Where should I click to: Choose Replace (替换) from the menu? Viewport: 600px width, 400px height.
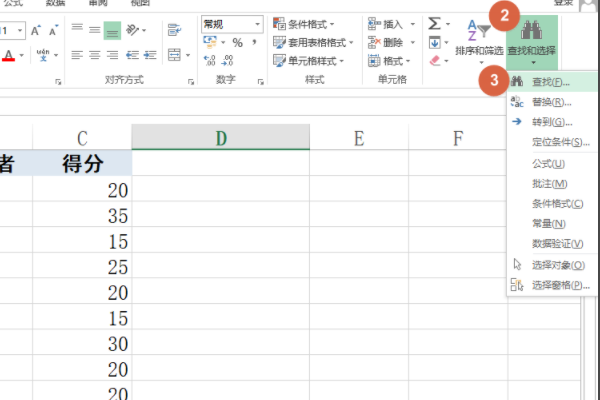pyautogui.click(x=551, y=101)
